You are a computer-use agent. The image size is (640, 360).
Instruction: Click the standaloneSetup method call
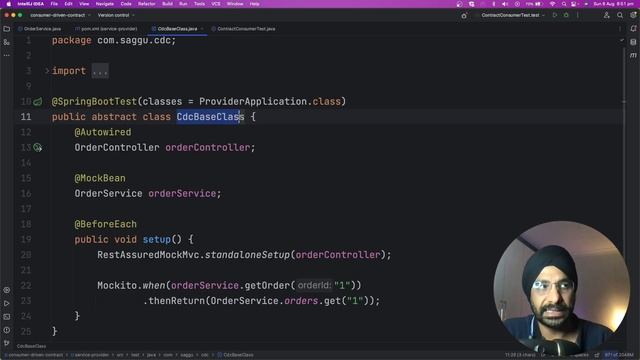[x=247, y=255]
